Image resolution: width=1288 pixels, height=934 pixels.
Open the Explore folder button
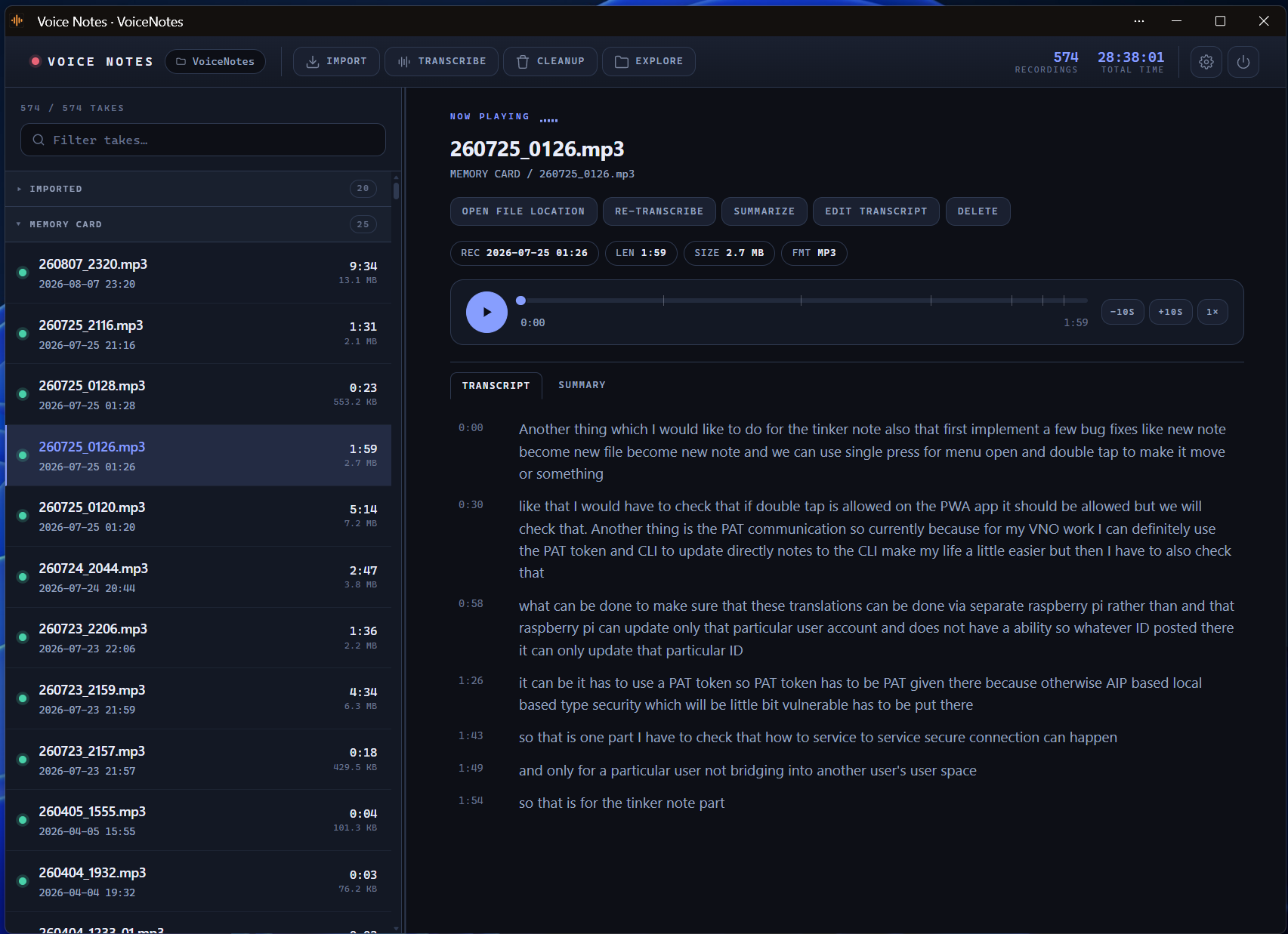tap(649, 61)
